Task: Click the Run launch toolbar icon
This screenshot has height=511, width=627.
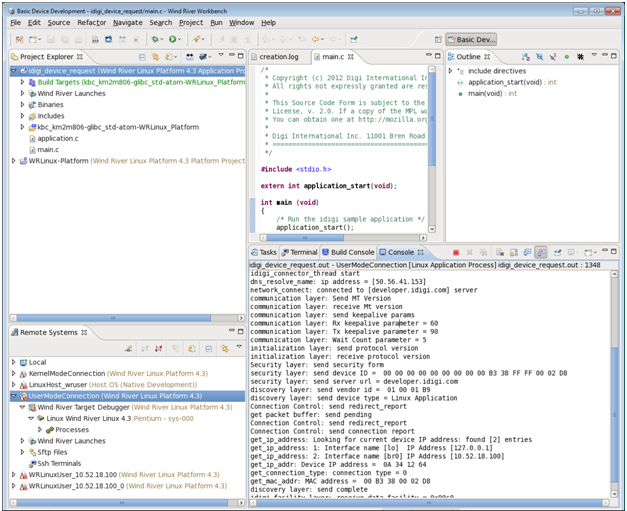Action: coord(173,39)
